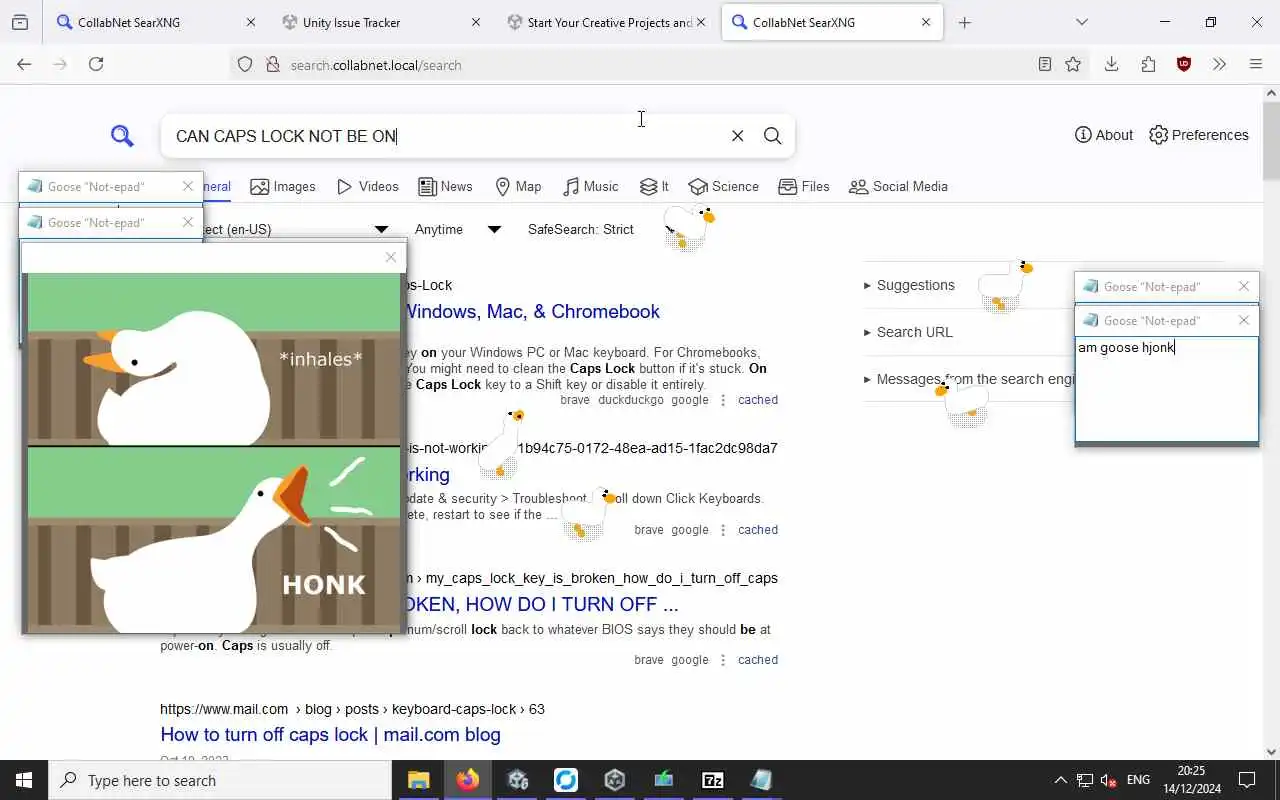Open File Explorer from taskbar
The image size is (1280, 800).
[418, 780]
